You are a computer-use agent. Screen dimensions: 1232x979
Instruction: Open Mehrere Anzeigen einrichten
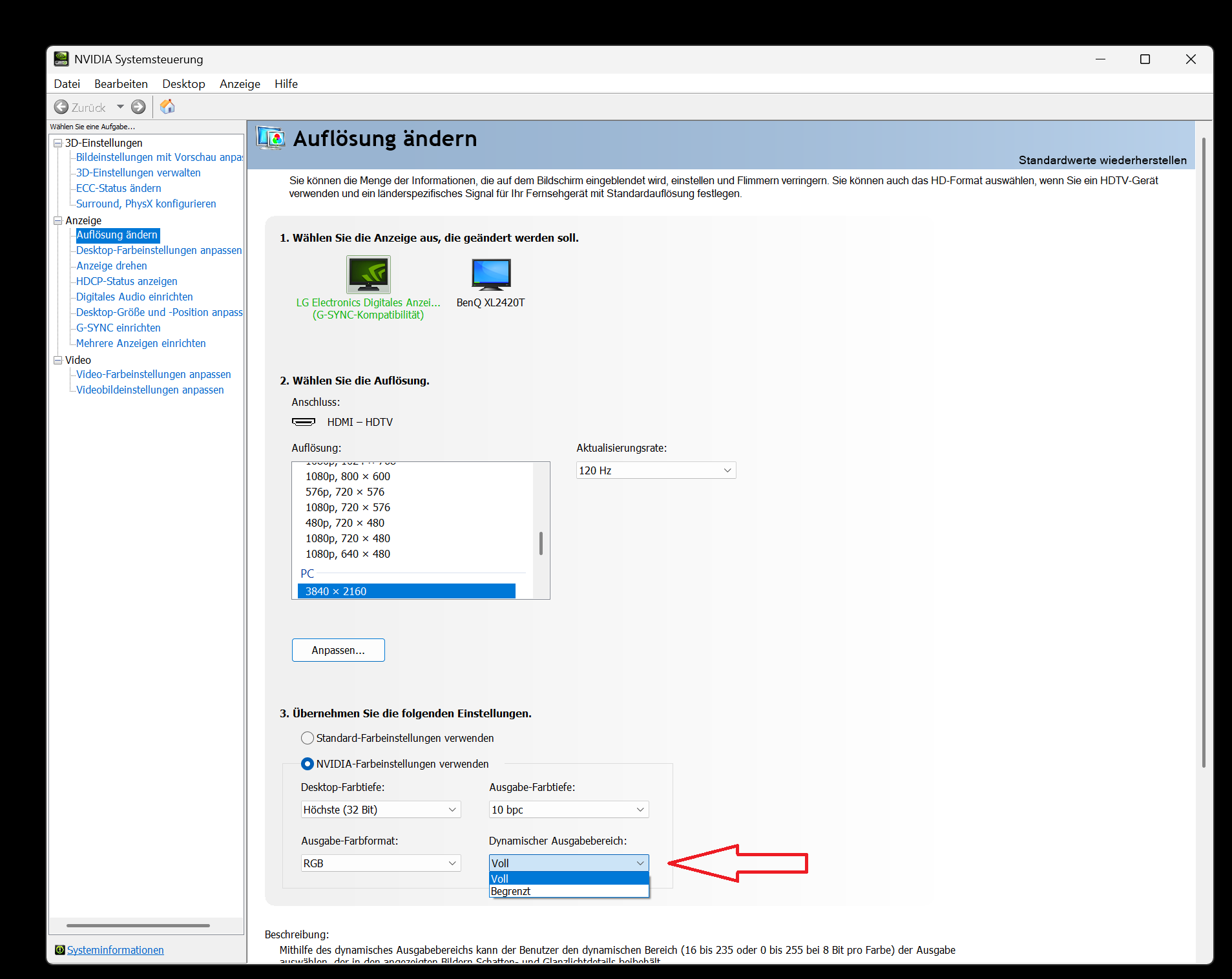tap(141, 343)
